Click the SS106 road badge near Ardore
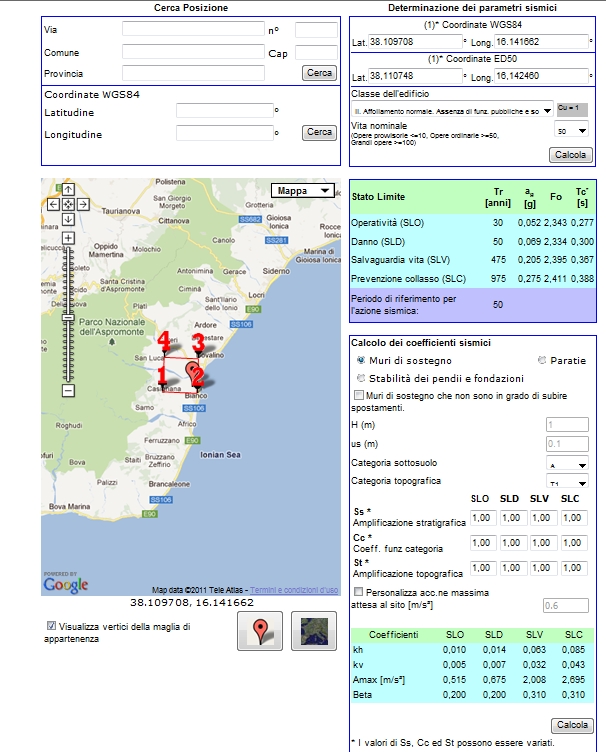This screenshot has height=752, width=606. pyautogui.click(x=241, y=325)
